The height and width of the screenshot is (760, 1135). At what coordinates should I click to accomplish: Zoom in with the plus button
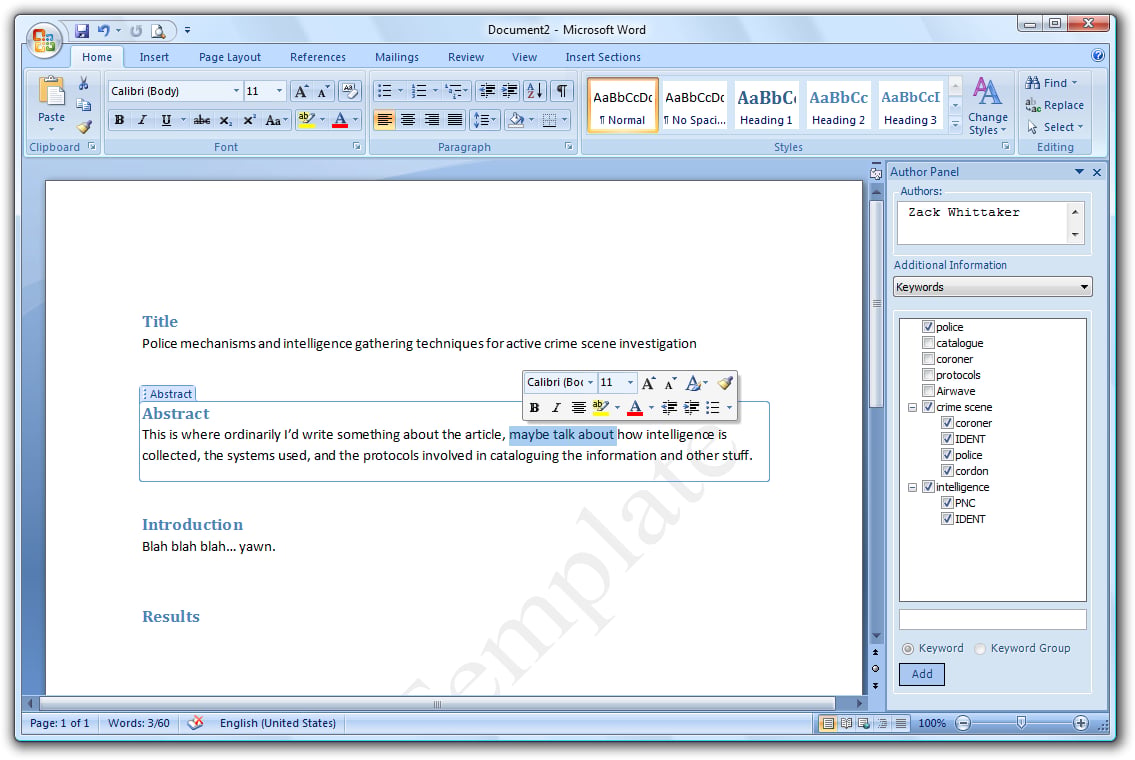1080,722
